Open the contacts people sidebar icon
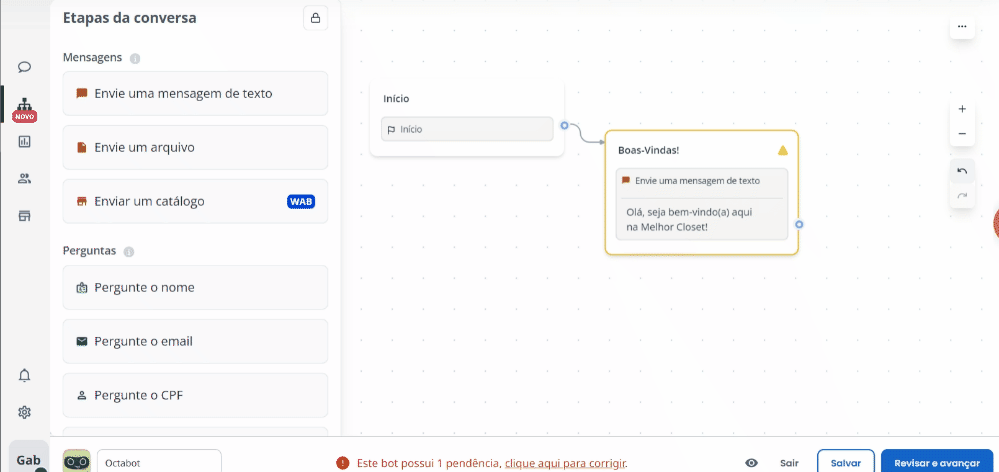Viewport: 999px width, 472px height. 24,178
